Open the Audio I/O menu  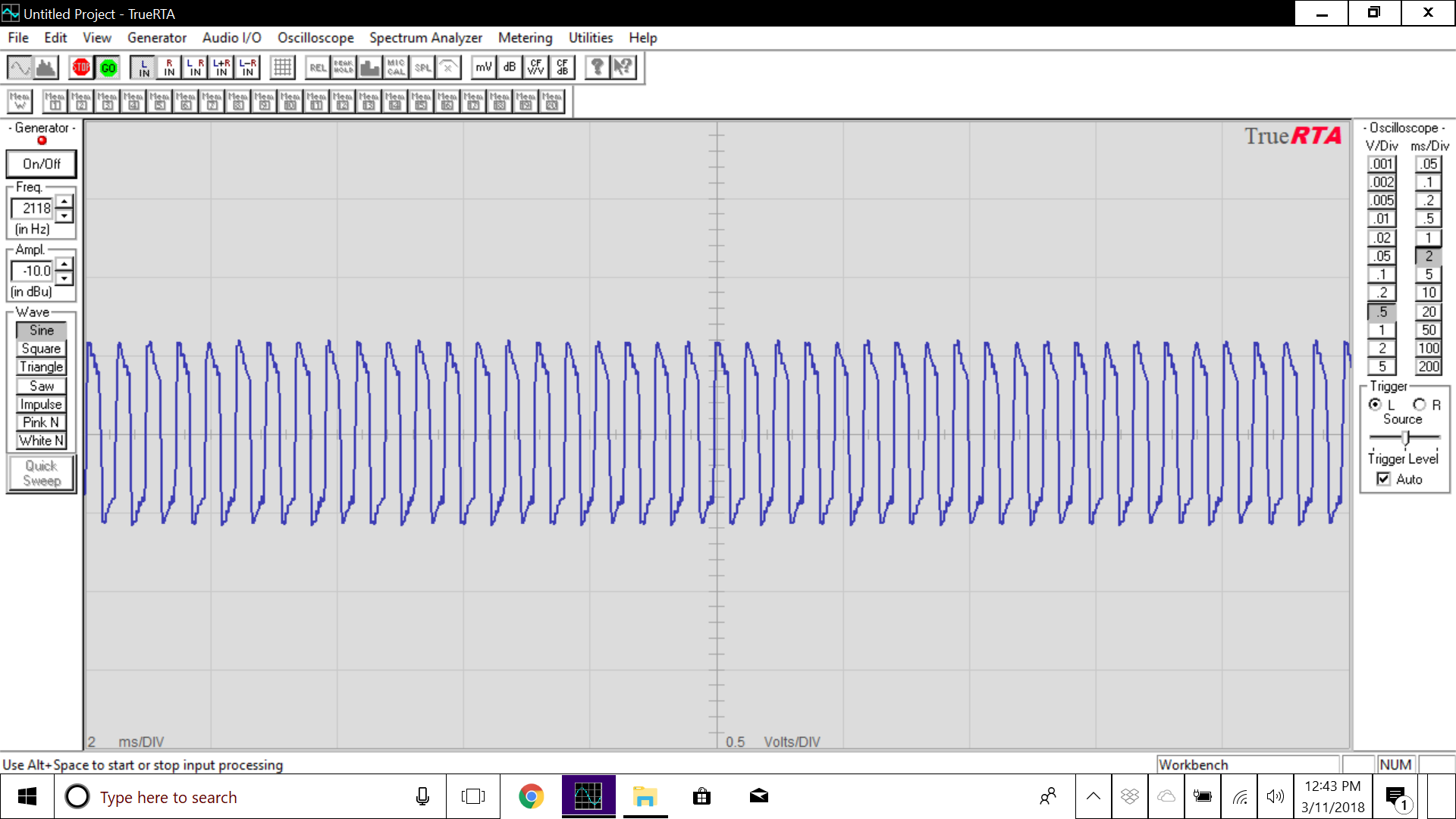231,38
